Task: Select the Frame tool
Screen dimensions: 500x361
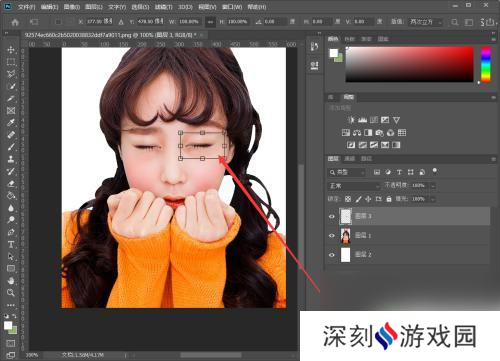Action: 11,111
